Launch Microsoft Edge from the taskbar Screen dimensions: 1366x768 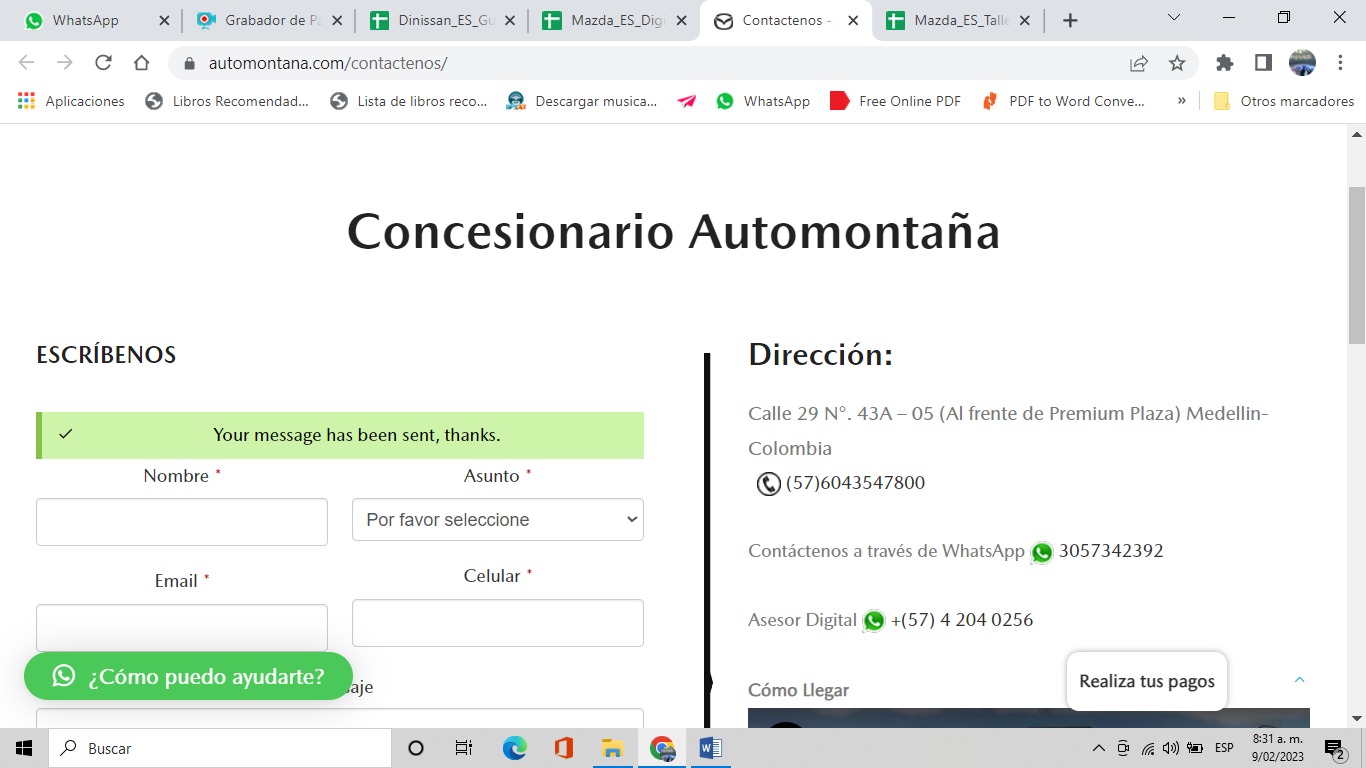(514, 748)
